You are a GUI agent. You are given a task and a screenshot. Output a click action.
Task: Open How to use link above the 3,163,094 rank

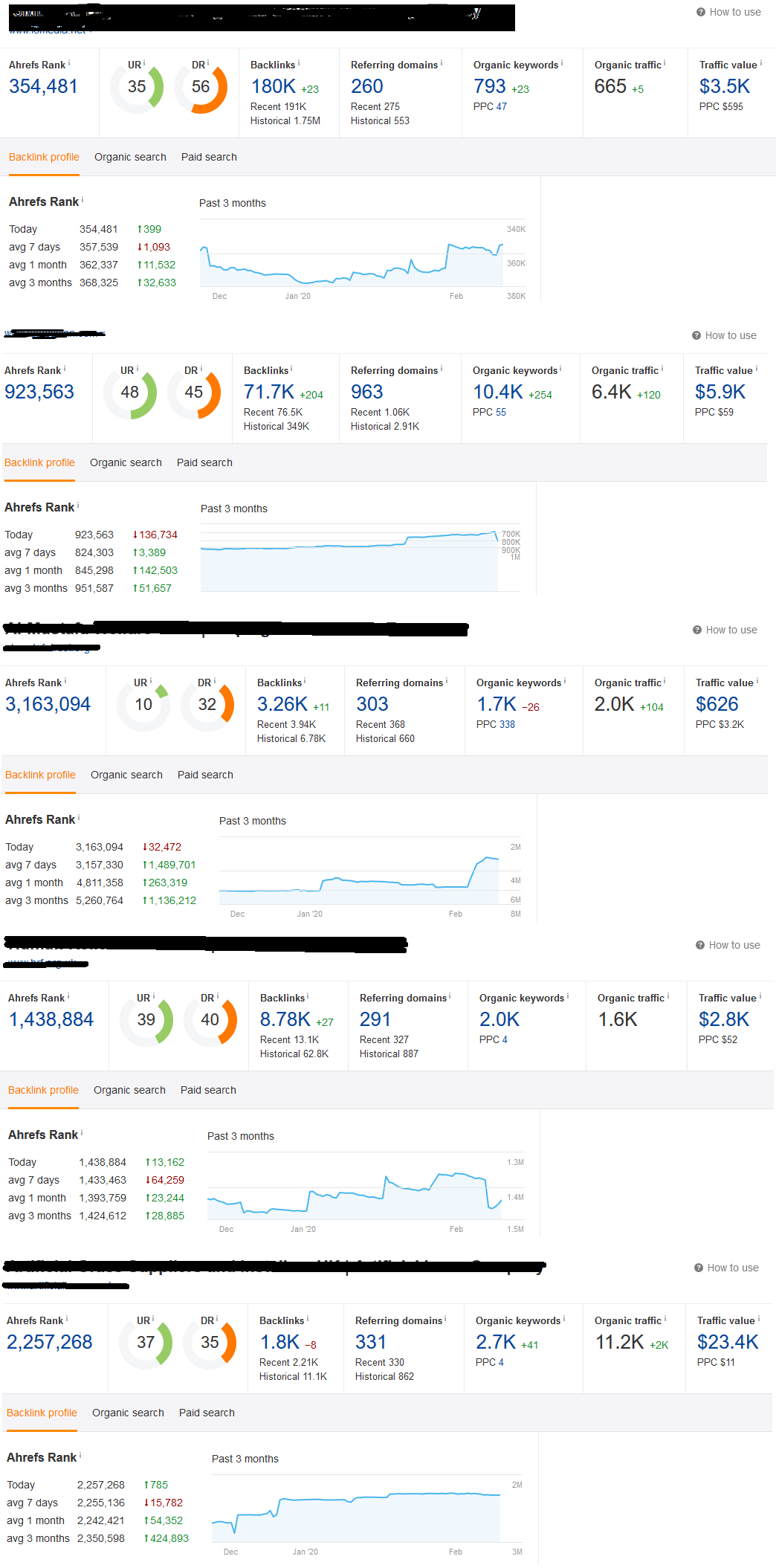click(725, 630)
